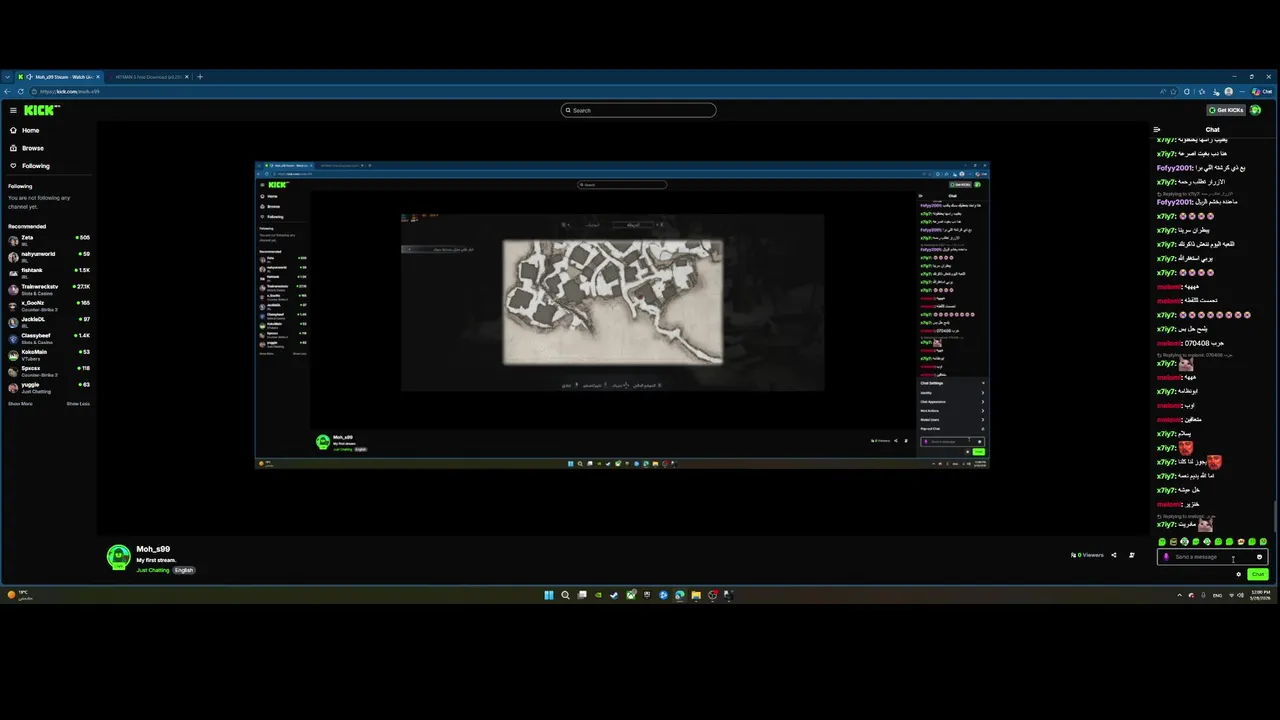Open recommended channel x_GooNz
This screenshot has width=1280, height=720.
(x=48, y=305)
